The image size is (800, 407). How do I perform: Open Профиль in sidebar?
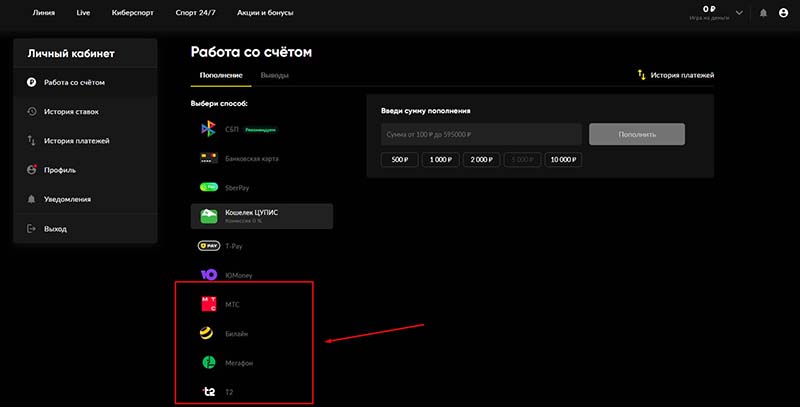click(85, 170)
